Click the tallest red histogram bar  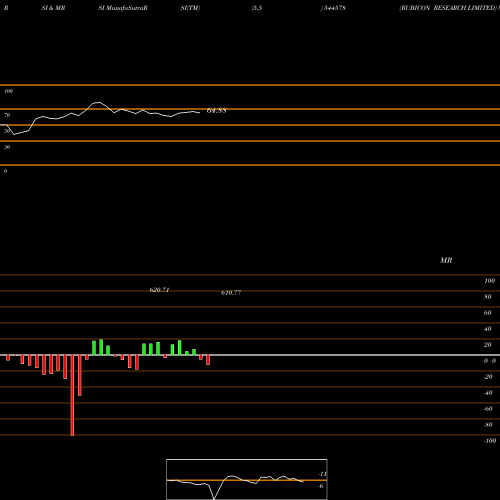pos(72,395)
